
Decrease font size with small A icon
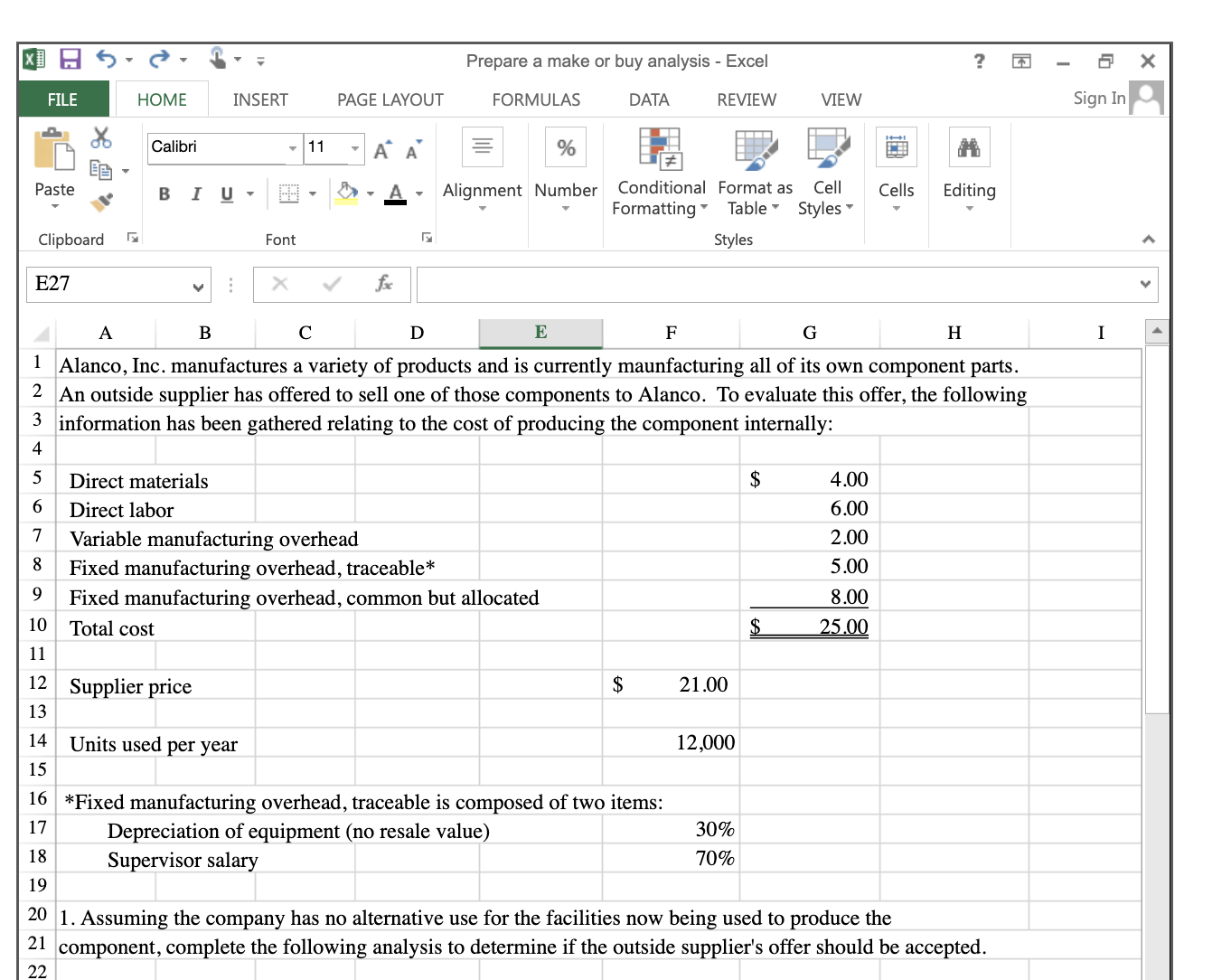point(414,150)
